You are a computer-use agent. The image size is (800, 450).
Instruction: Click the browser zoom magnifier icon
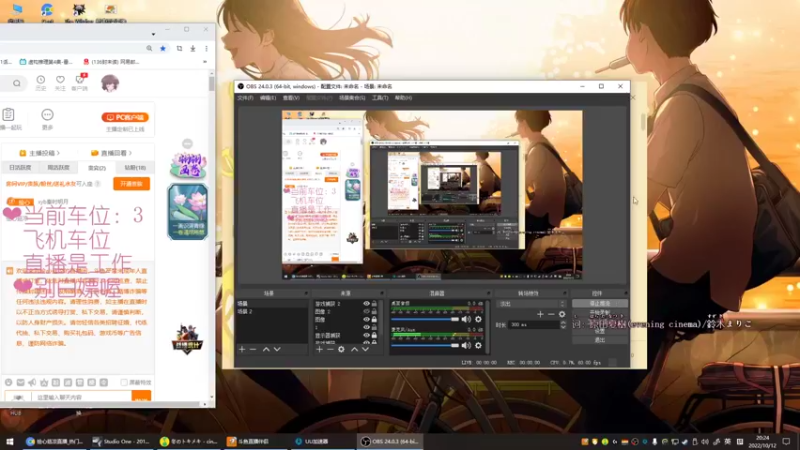(x=149, y=48)
